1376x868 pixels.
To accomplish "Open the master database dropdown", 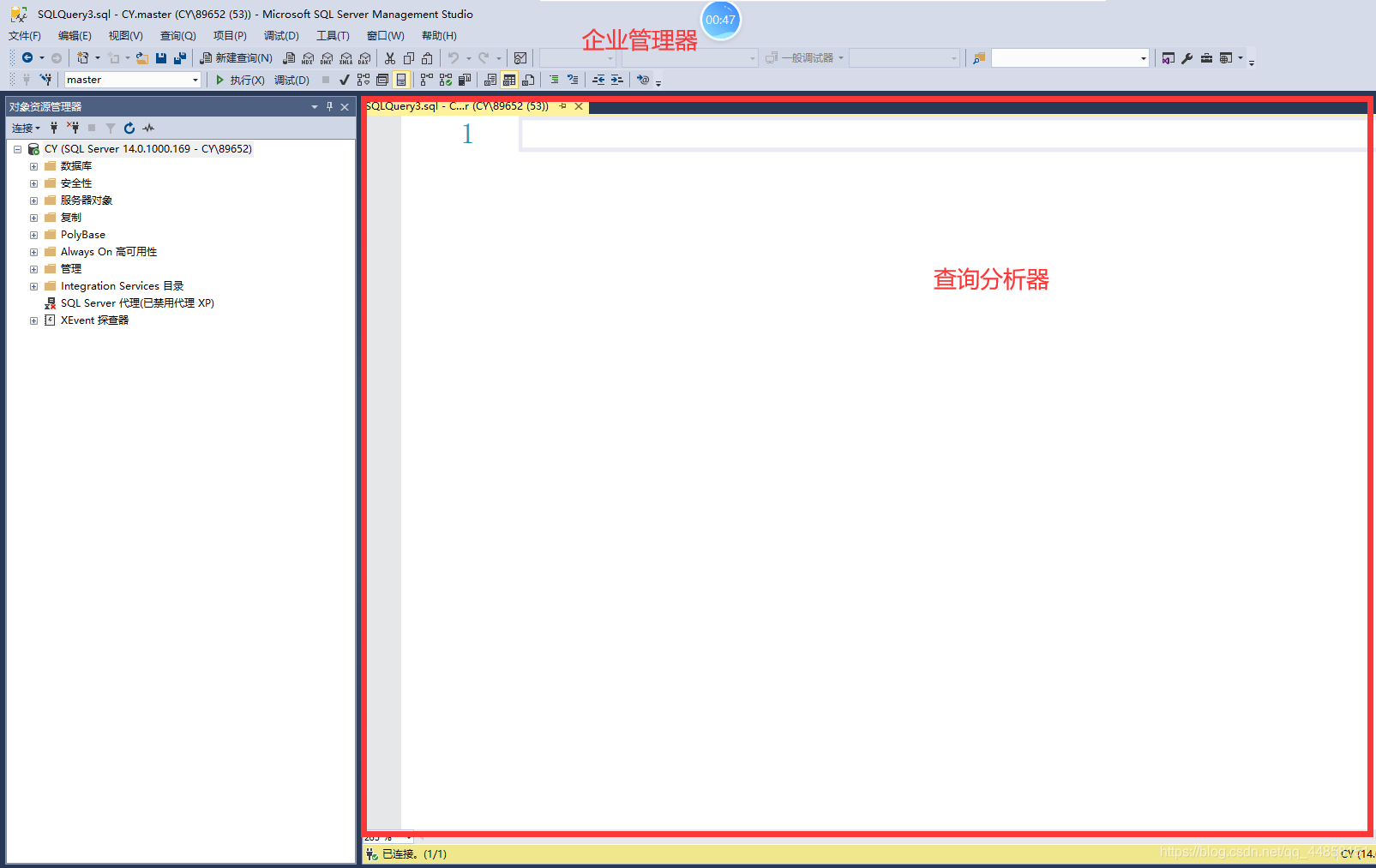I will (x=195, y=80).
